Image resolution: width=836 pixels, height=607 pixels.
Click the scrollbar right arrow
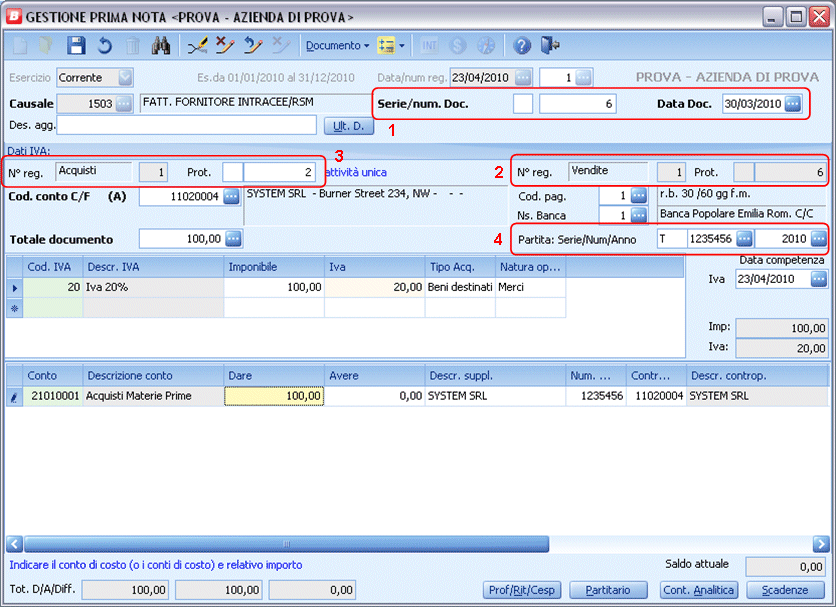pos(821,544)
